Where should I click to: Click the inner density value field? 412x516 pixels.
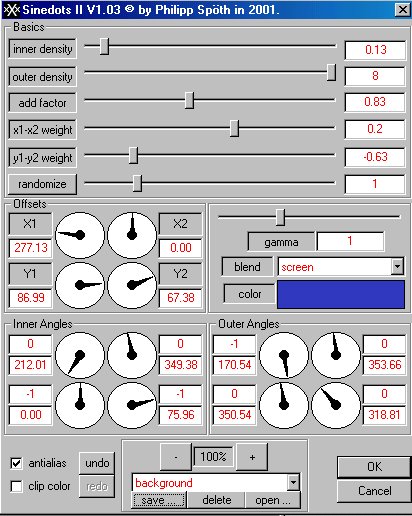[375, 50]
